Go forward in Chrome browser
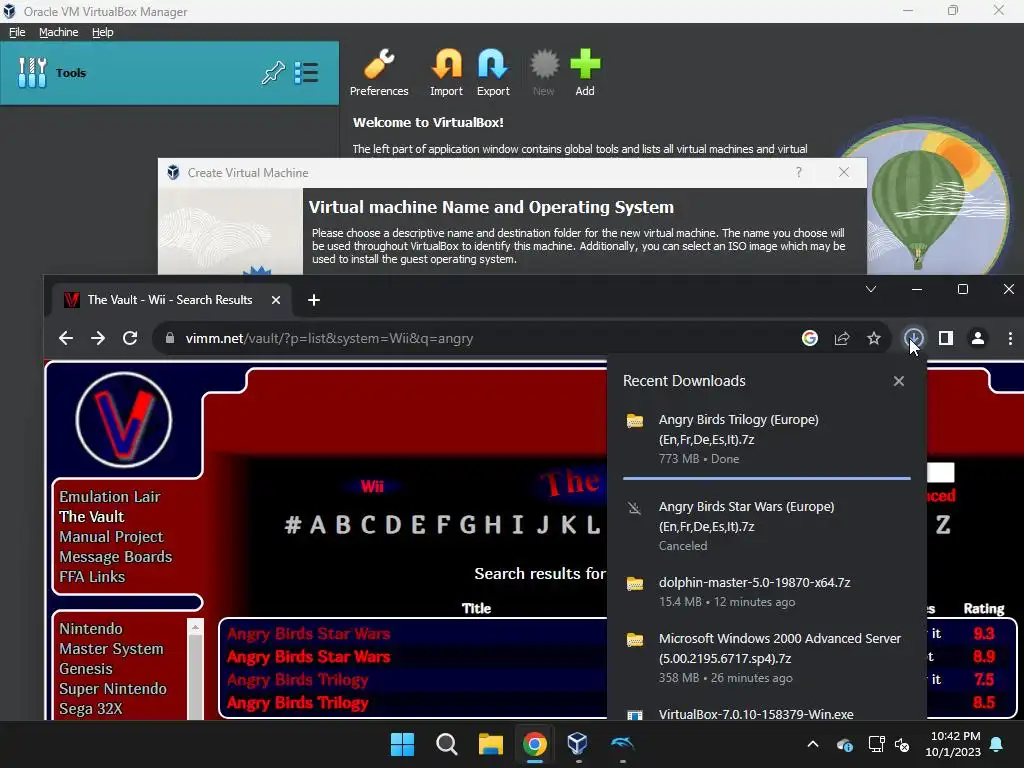Screen dimensions: 1024x768 click(x=98, y=338)
